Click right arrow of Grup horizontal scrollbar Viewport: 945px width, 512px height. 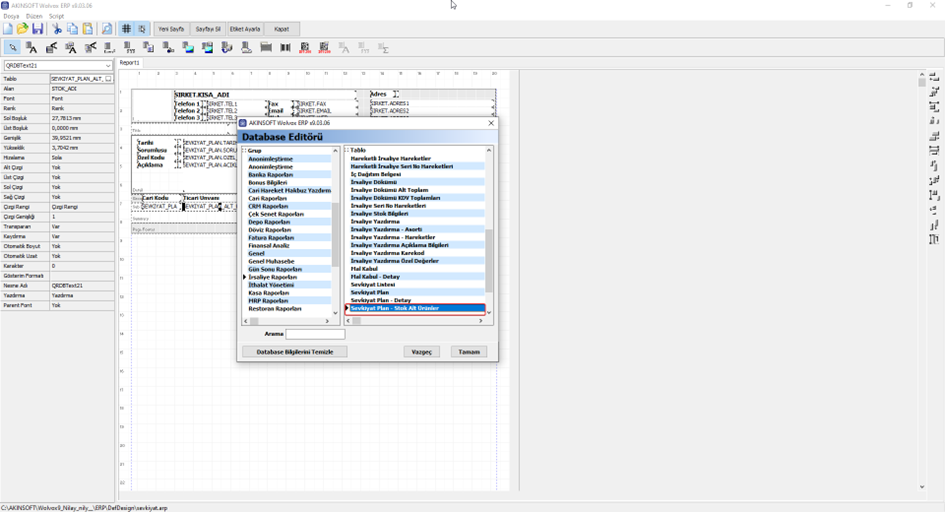click(x=327, y=321)
